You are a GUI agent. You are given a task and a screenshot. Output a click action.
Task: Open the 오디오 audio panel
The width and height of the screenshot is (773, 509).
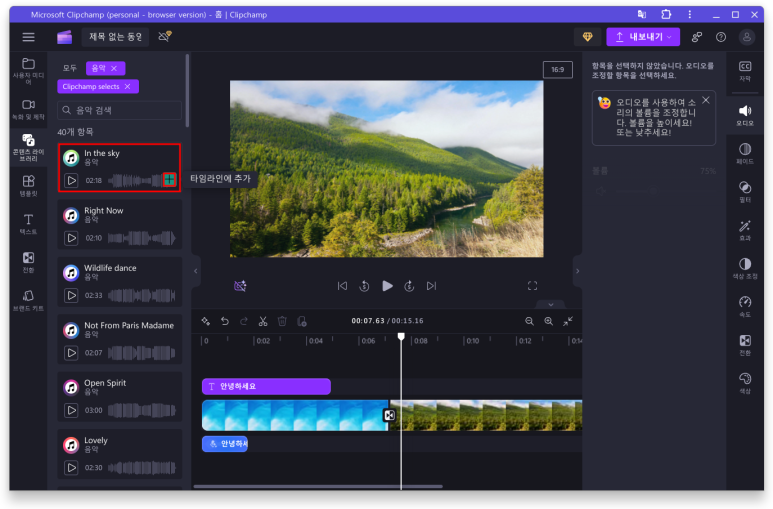pyautogui.click(x=745, y=115)
